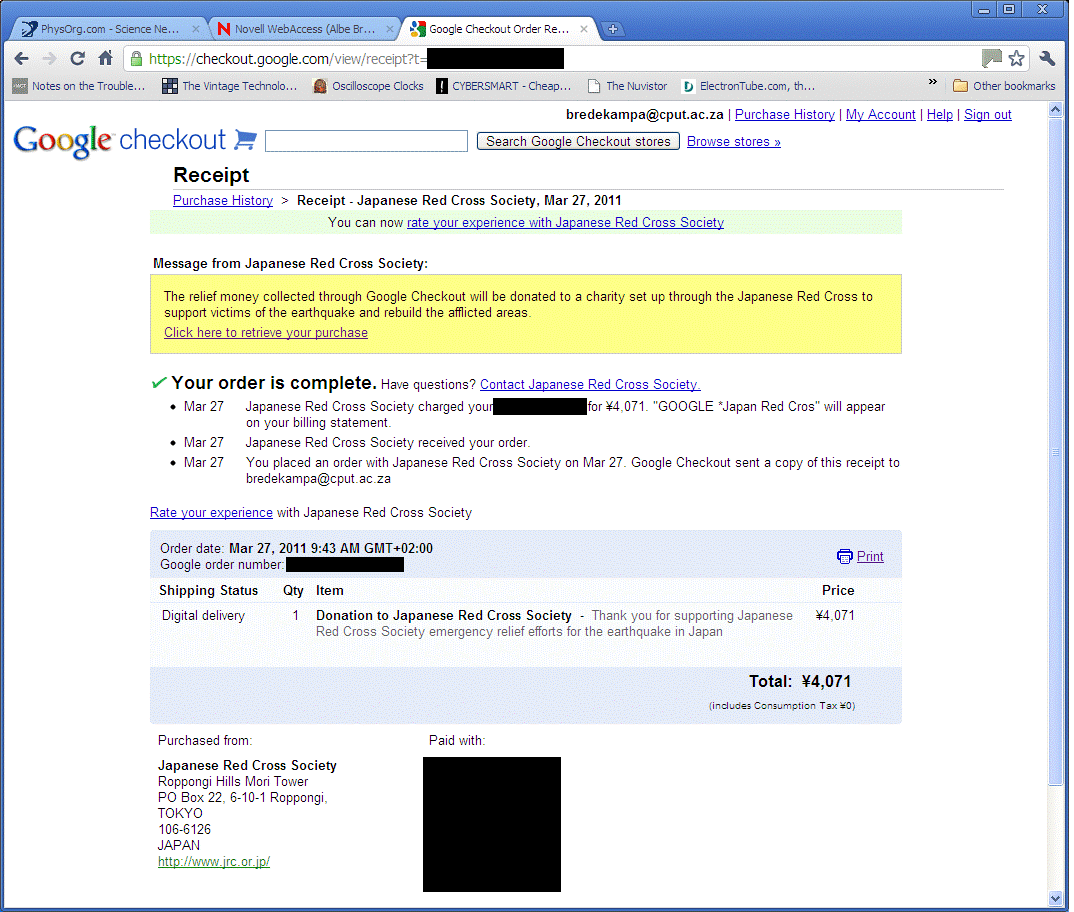This screenshot has width=1074, height=912.
Task: Reload the page with the refresh icon
Action: click(x=77, y=58)
